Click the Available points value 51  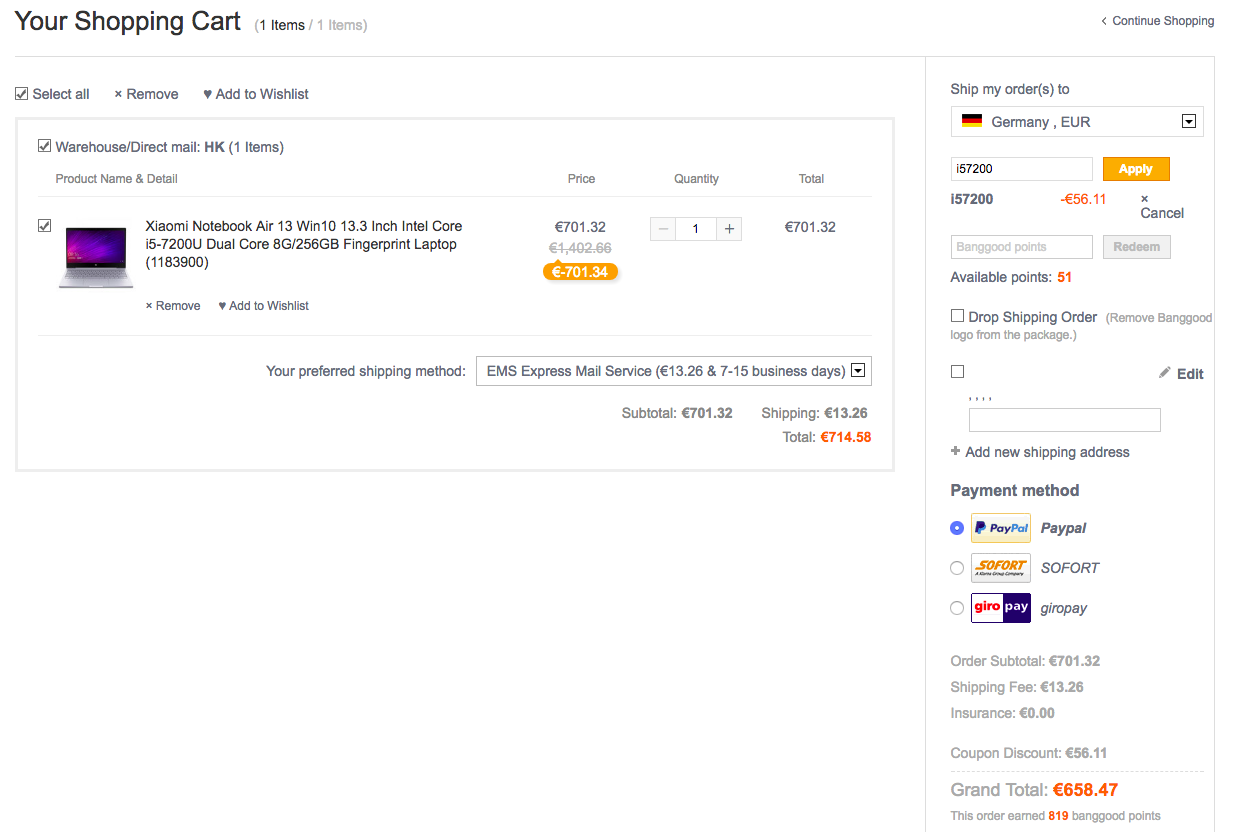(x=1064, y=277)
